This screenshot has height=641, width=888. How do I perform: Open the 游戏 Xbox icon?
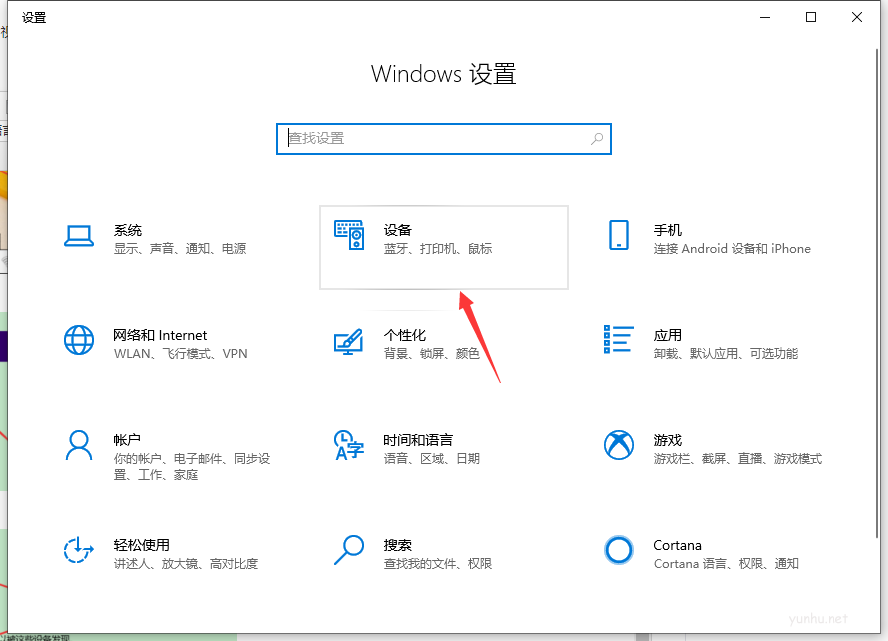[x=619, y=445]
